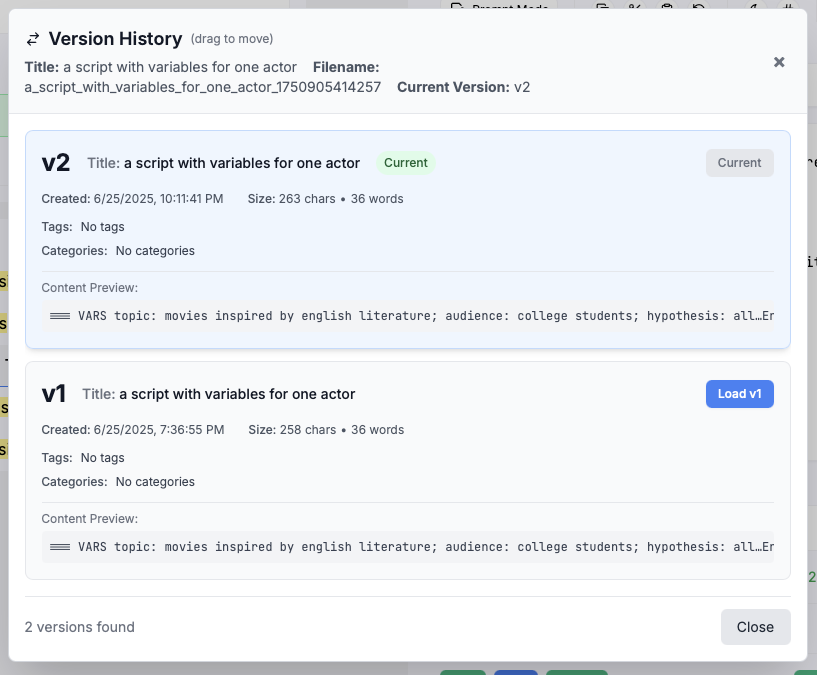Click the gray Current button on v2
The width and height of the screenshot is (817, 675).
739,163
